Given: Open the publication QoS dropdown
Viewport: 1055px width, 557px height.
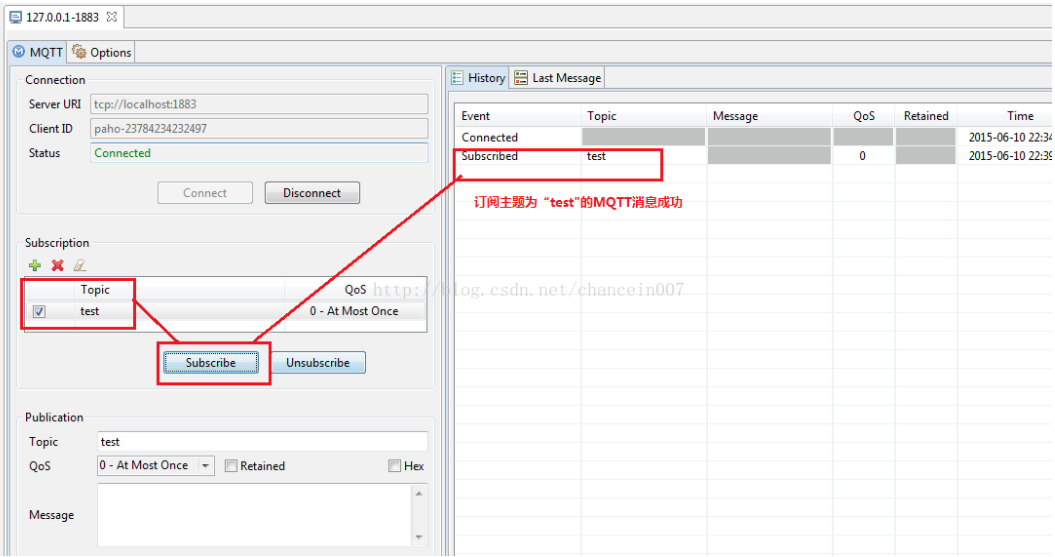Looking at the screenshot, I should [x=205, y=466].
